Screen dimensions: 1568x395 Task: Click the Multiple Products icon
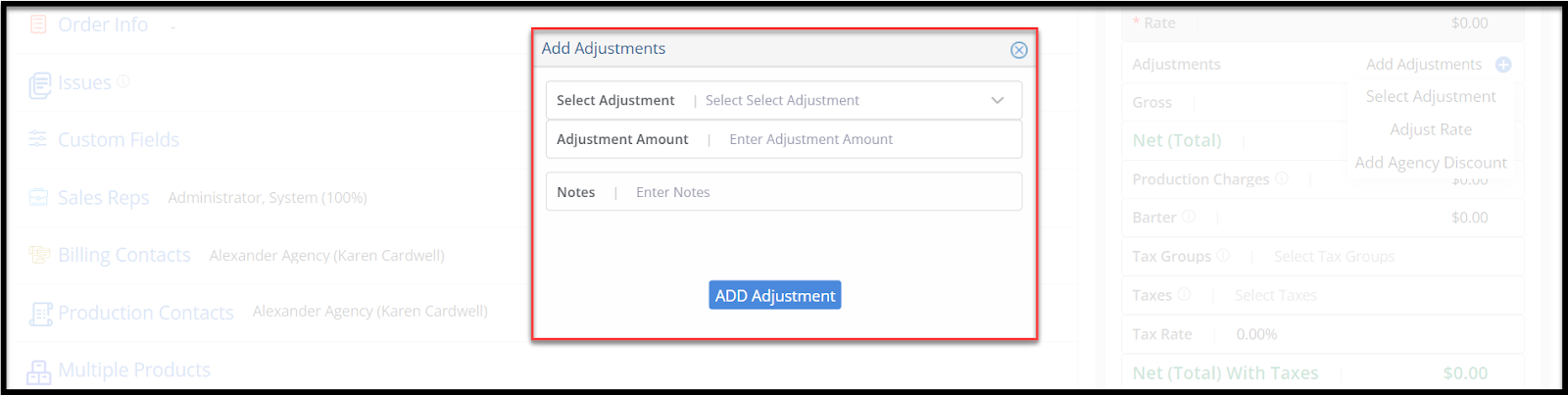(38, 371)
